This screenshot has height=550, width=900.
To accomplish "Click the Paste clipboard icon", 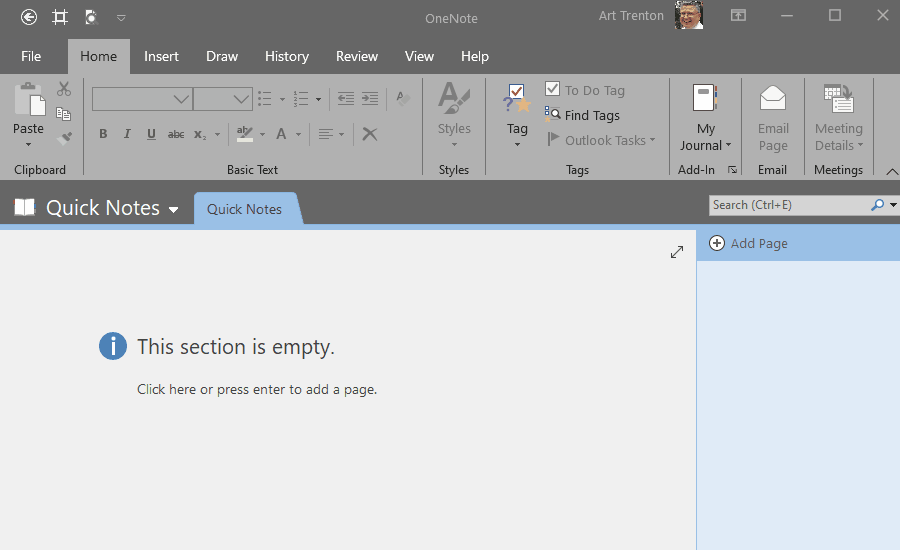I will (29, 100).
